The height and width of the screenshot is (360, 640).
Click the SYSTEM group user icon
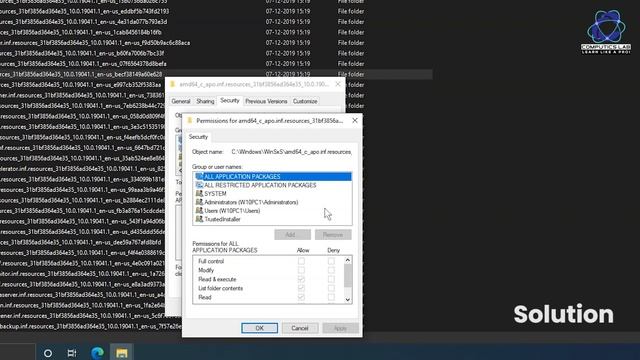tap(199, 193)
